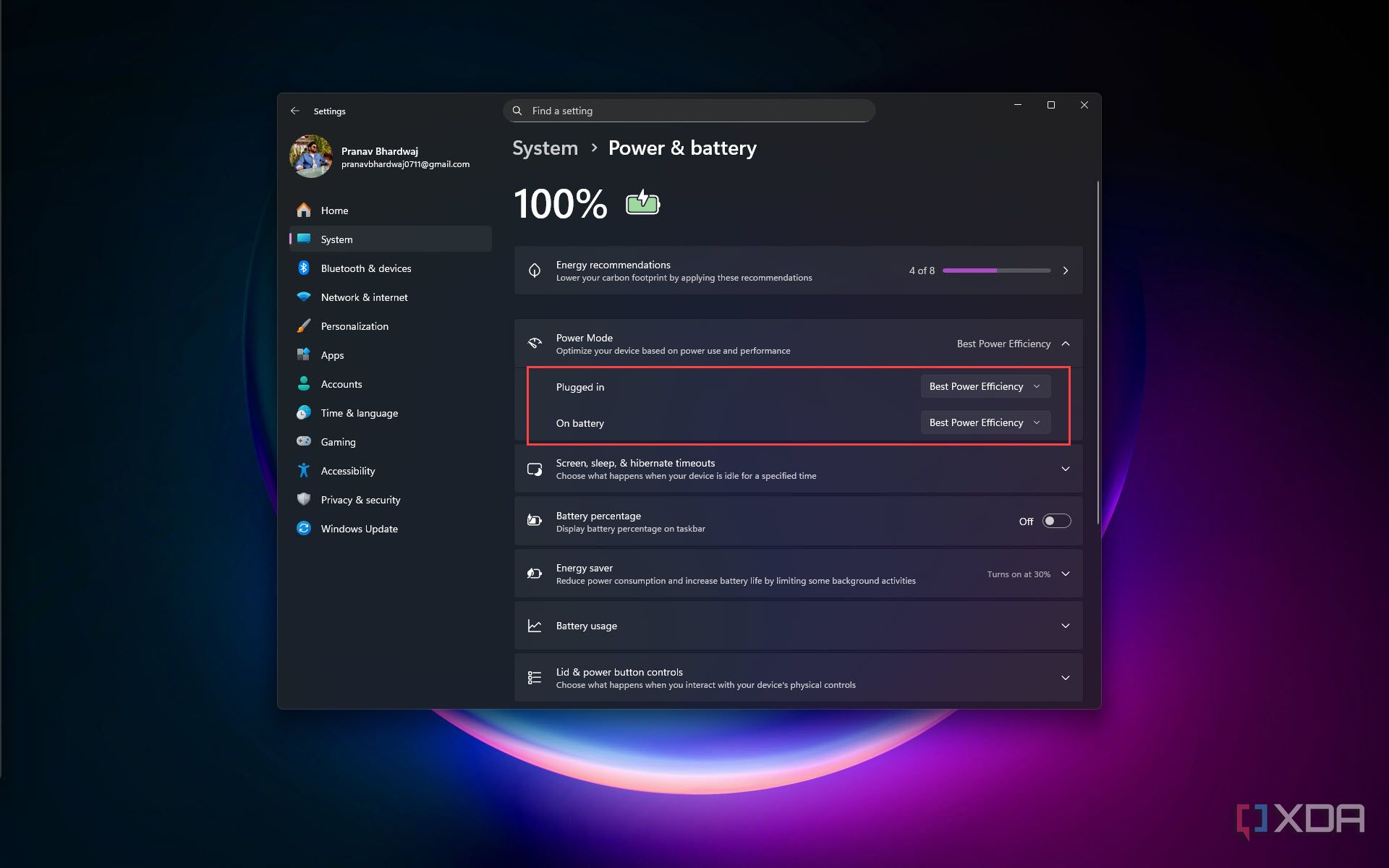1389x868 pixels.
Task: Open Energy recommendations page
Action: click(x=1065, y=271)
